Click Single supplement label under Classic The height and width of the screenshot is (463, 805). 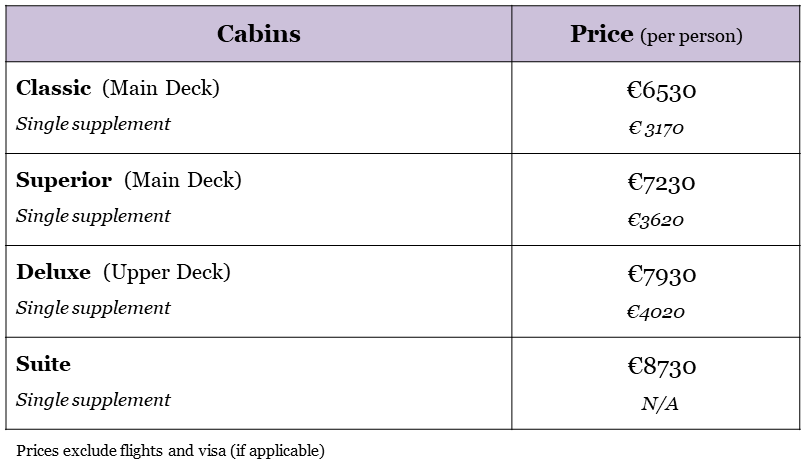93,124
